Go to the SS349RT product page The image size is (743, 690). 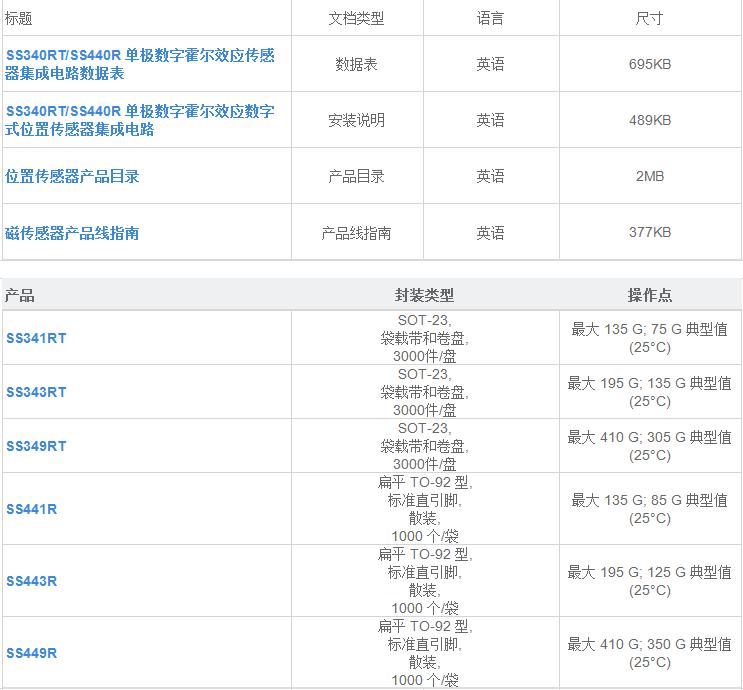(36, 446)
